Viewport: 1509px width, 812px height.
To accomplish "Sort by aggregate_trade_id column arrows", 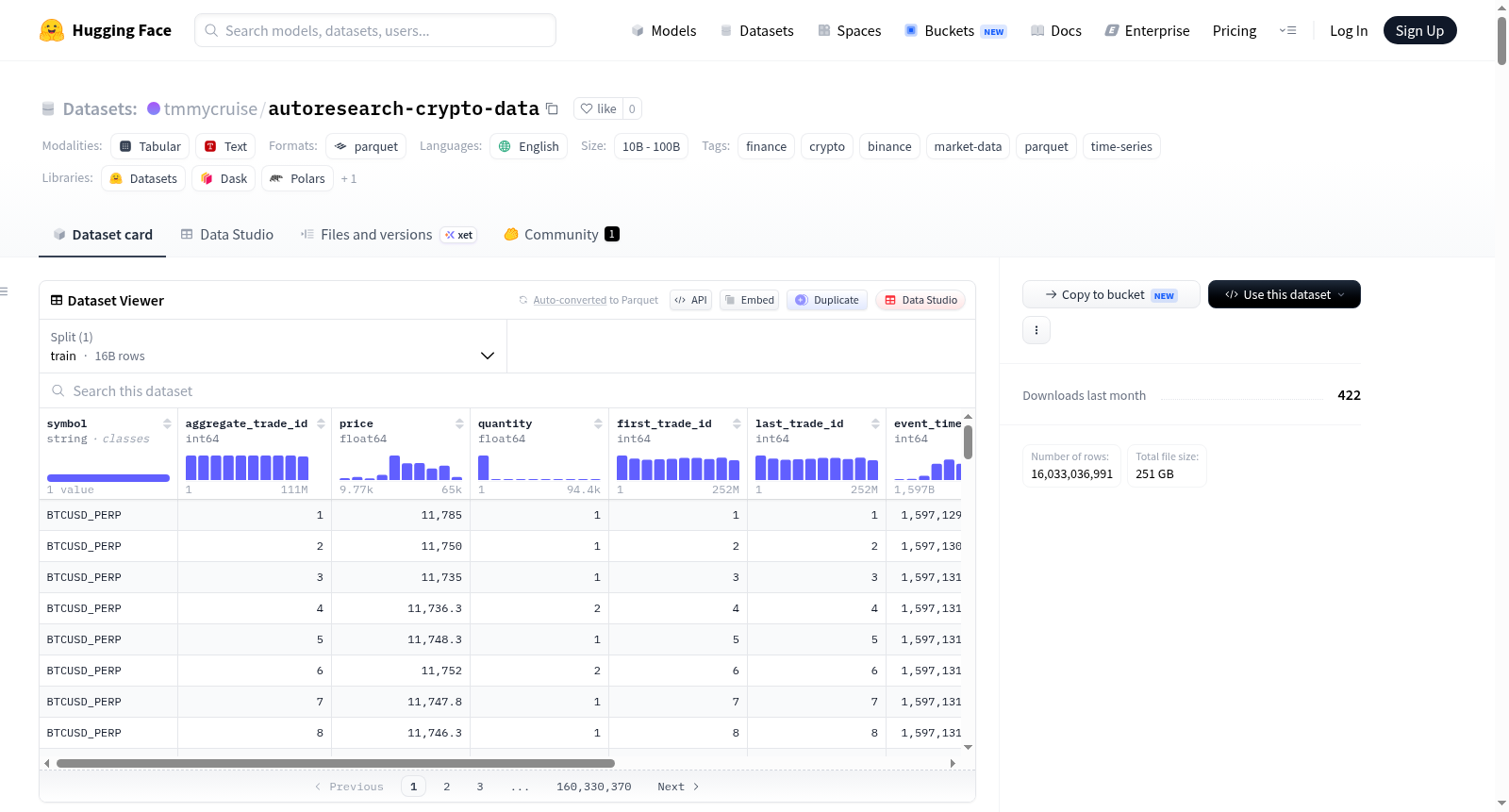I will 321,423.
